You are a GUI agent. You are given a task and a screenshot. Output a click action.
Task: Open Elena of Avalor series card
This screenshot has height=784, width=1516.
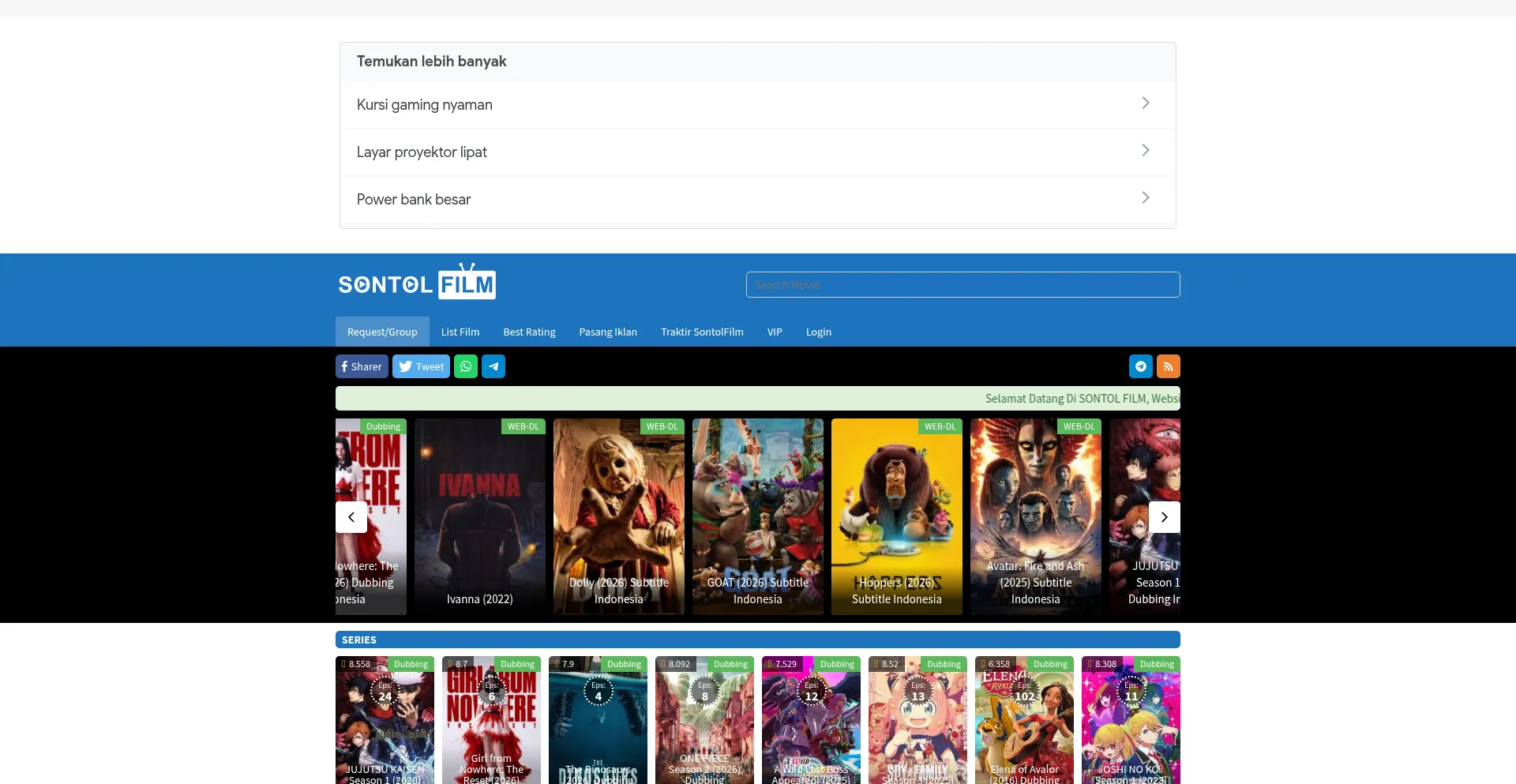[1024, 720]
